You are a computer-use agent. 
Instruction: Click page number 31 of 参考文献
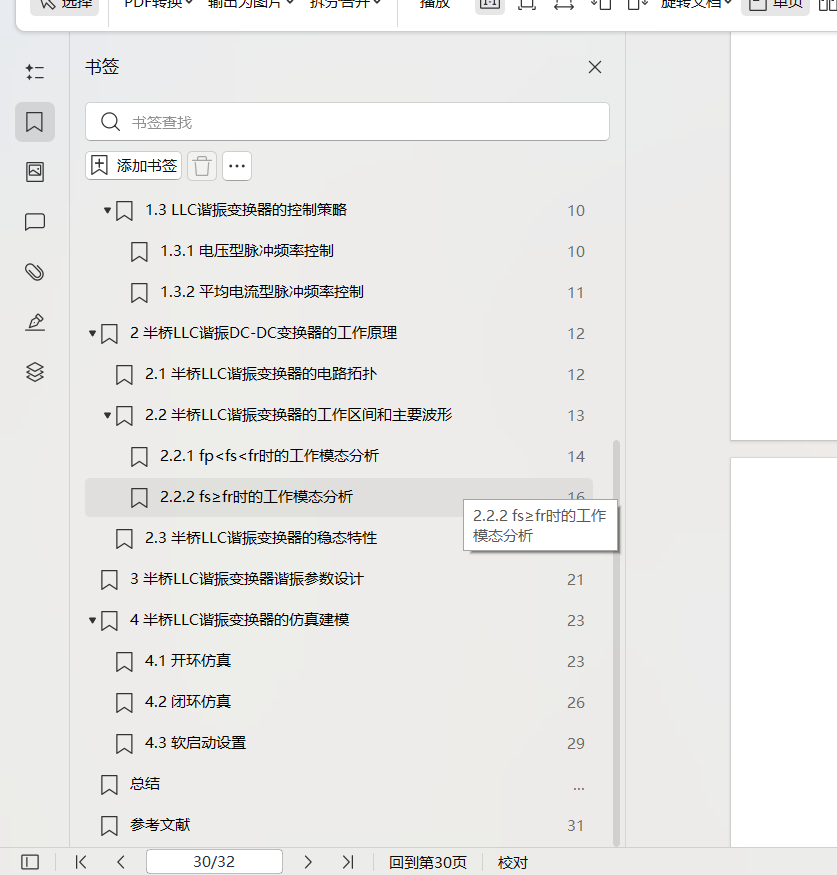coord(575,825)
